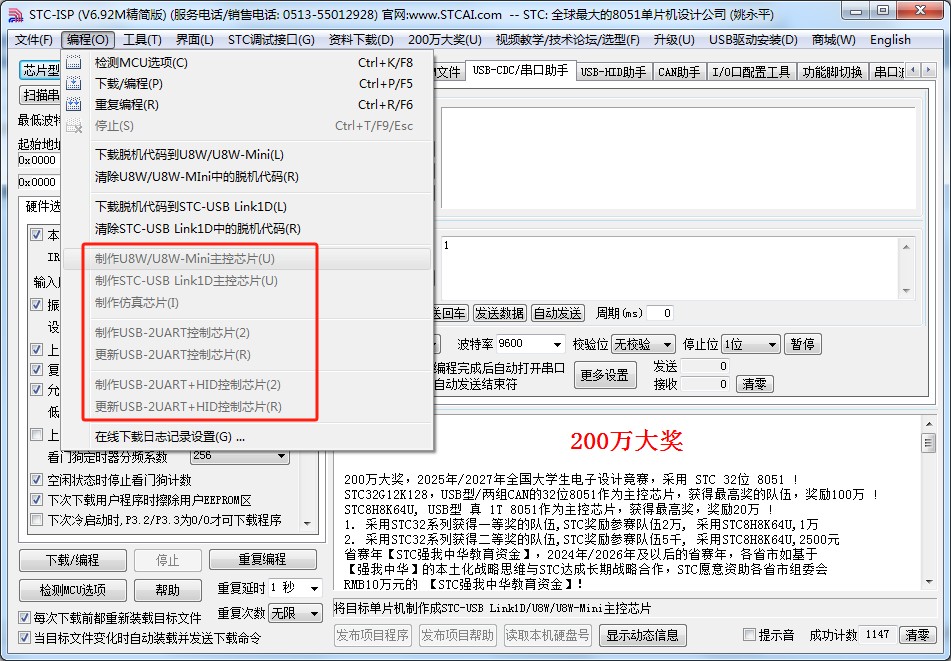Select 下载/编程(P) menu entry
The height and width of the screenshot is (661, 951).
pyautogui.click(x=247, y=84)
